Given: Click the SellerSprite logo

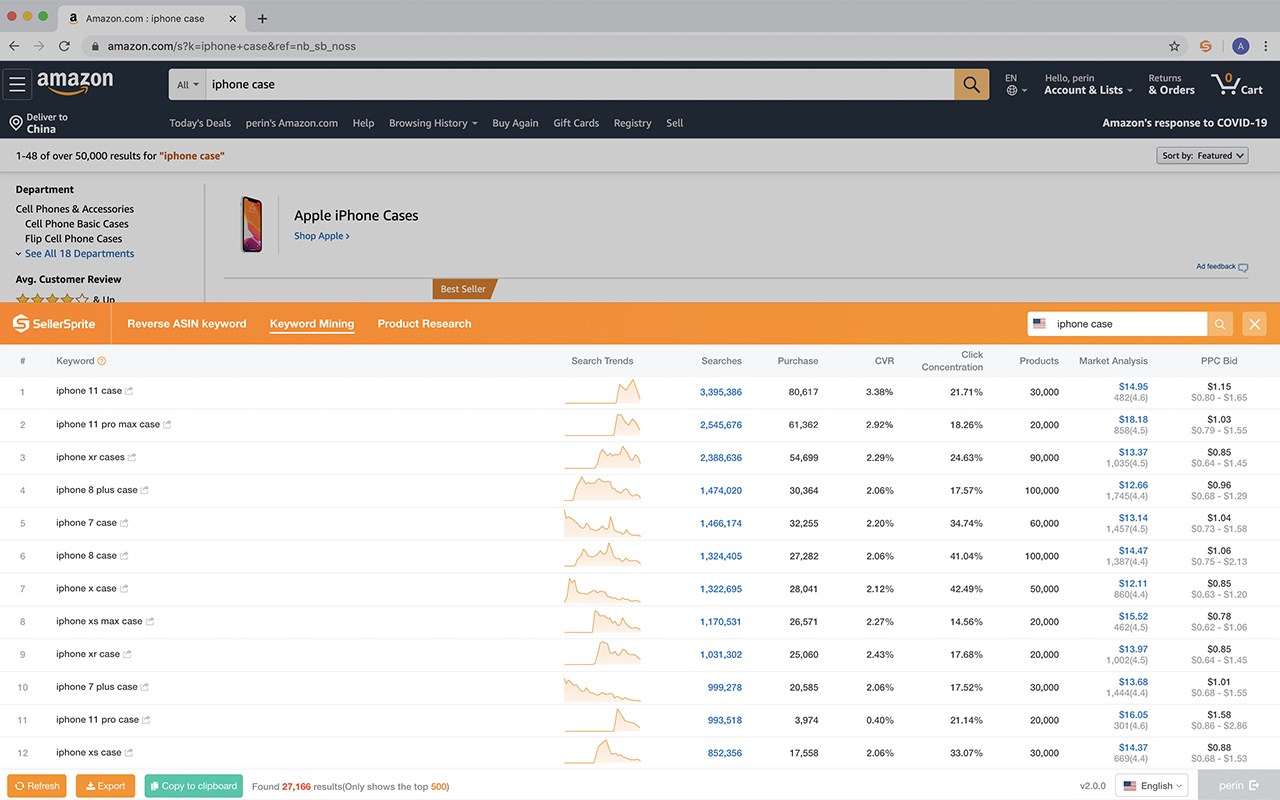Looking at the screenshot, I should 54,324.
